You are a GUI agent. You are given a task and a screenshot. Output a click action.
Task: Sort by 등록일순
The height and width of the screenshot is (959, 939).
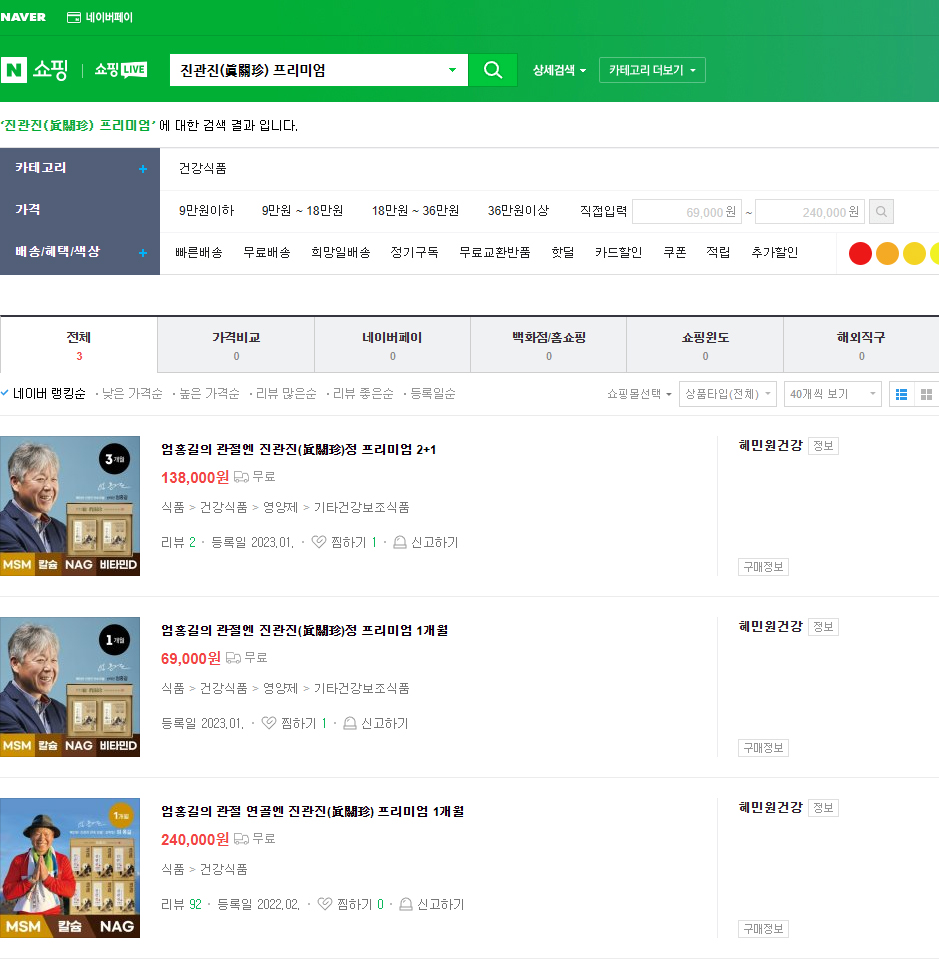click(x=432, y=394)
